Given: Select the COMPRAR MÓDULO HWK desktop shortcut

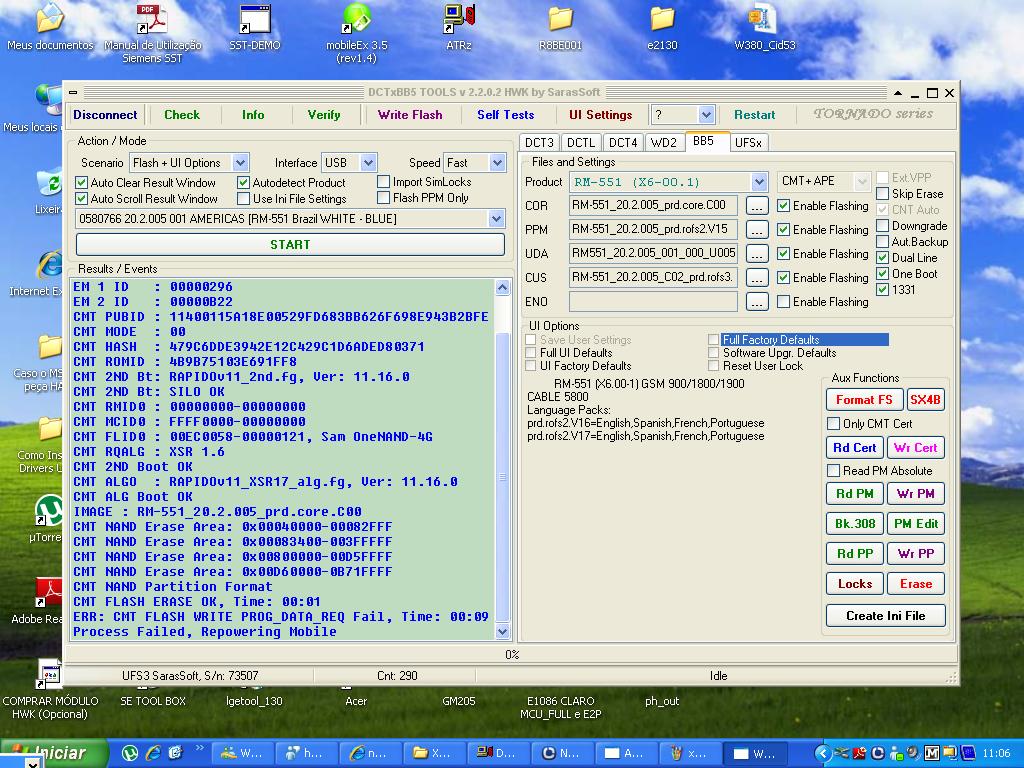Looking at the screenshot, I should [x=50, y=689].
